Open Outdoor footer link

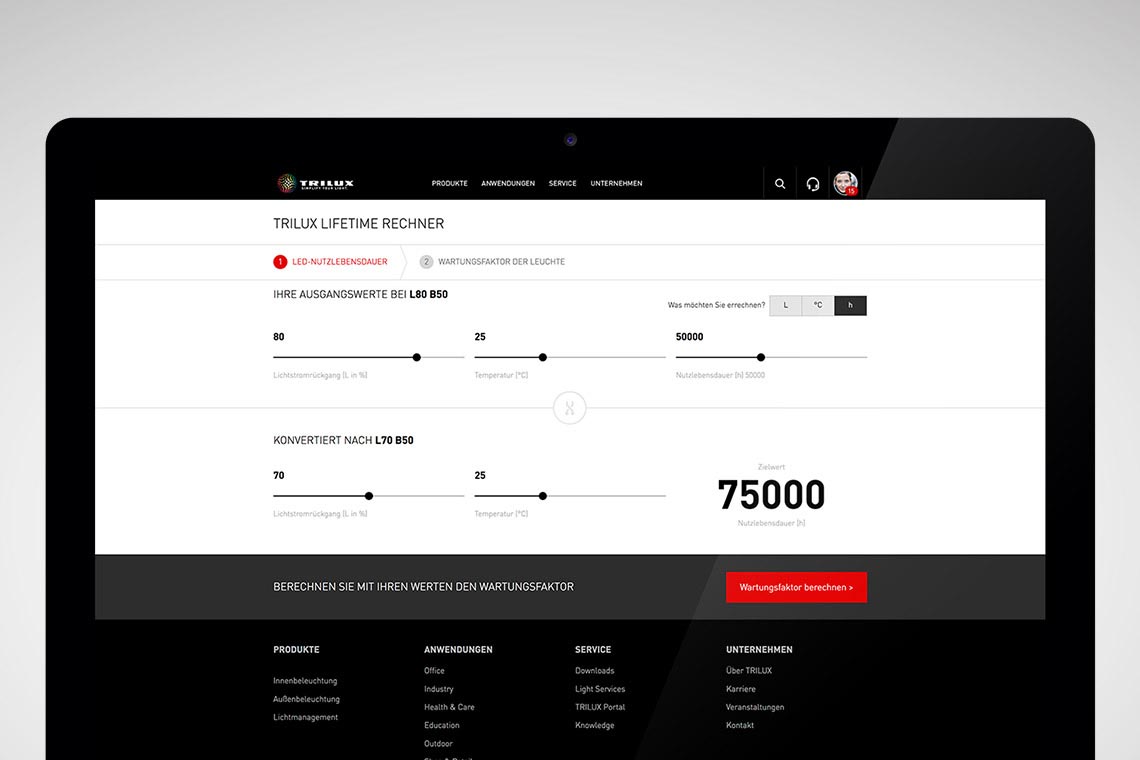pos(438,743)
